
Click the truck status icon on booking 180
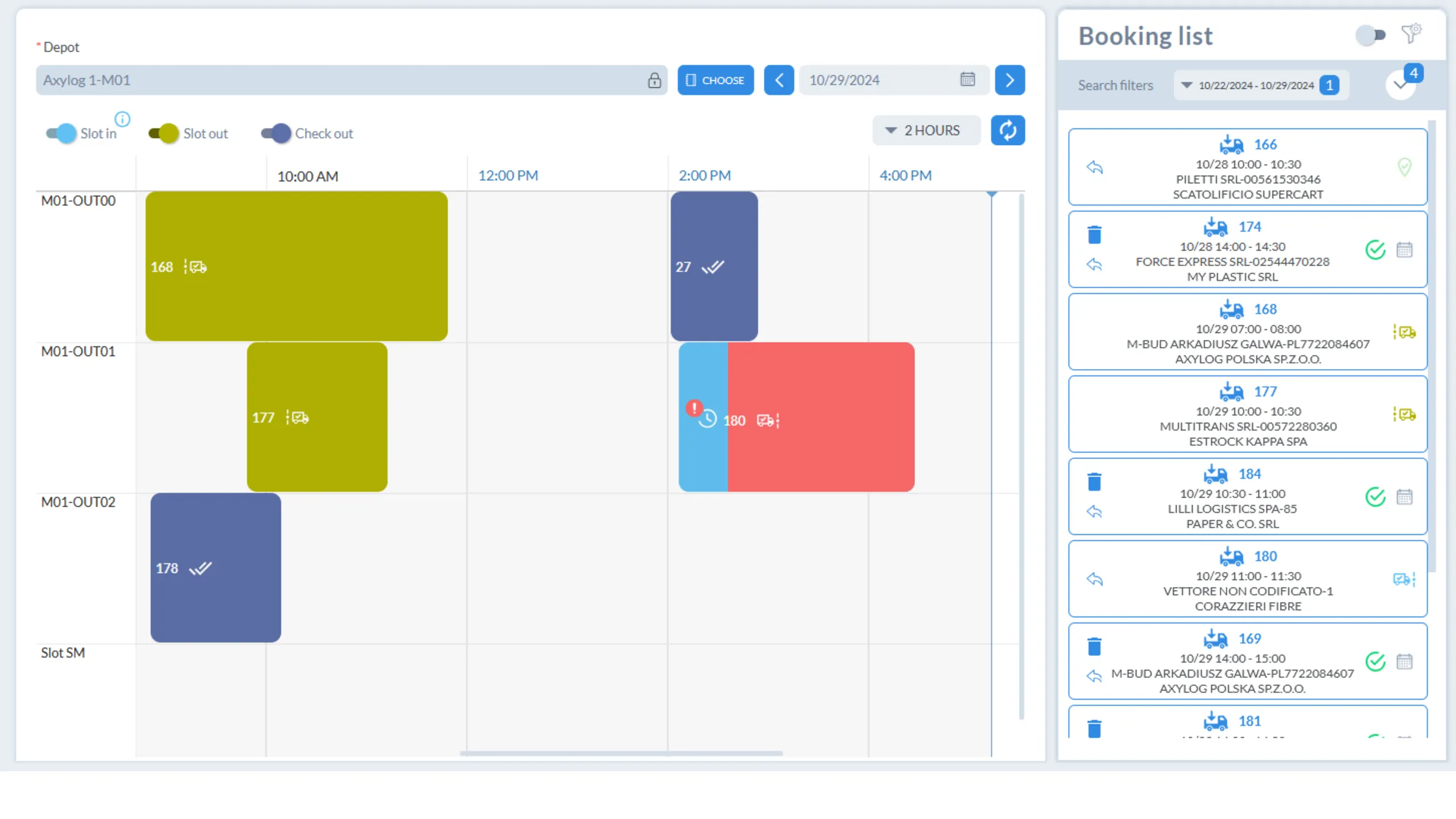[1404, 579]
